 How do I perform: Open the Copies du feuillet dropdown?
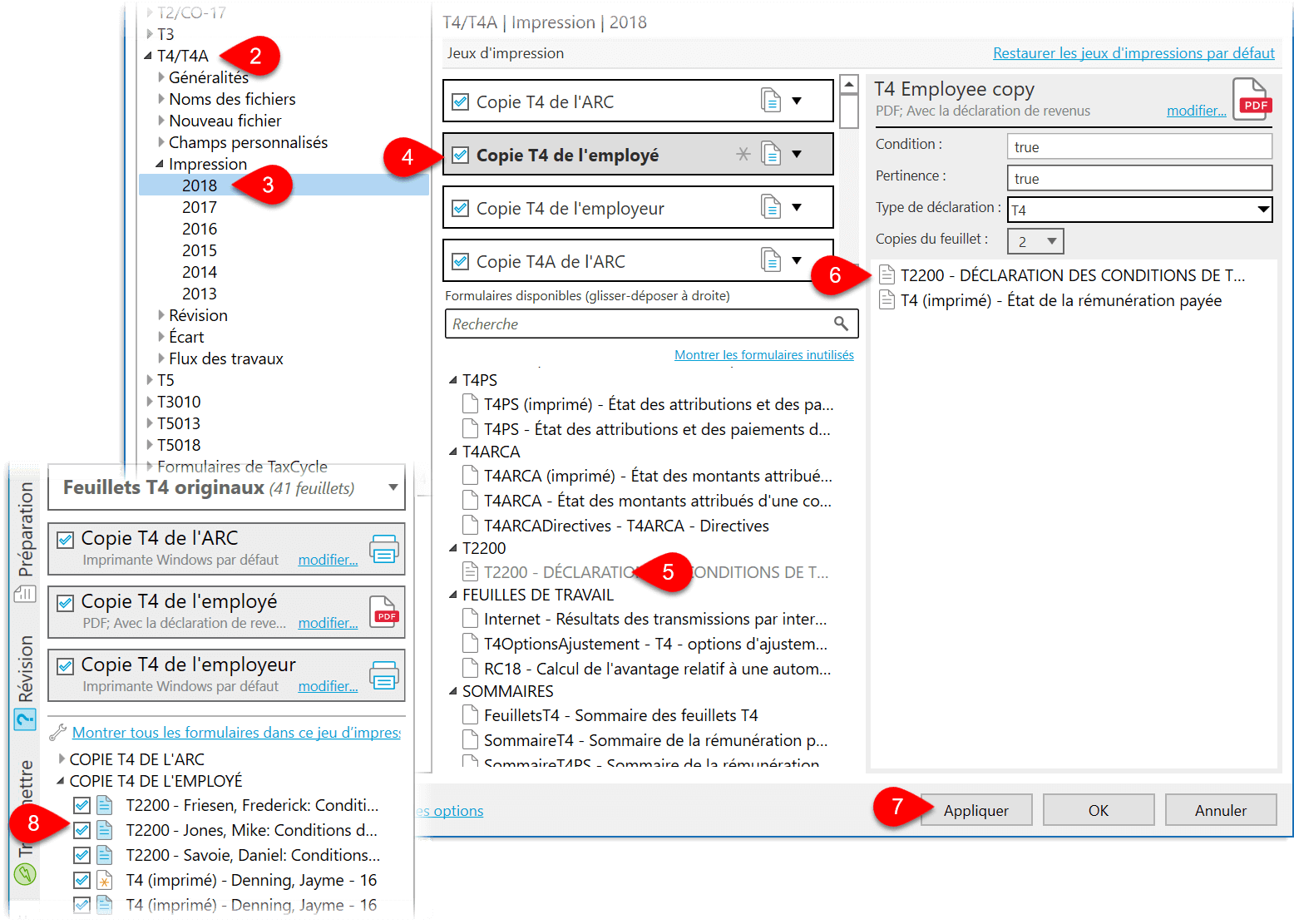(x=1051, y=241)
